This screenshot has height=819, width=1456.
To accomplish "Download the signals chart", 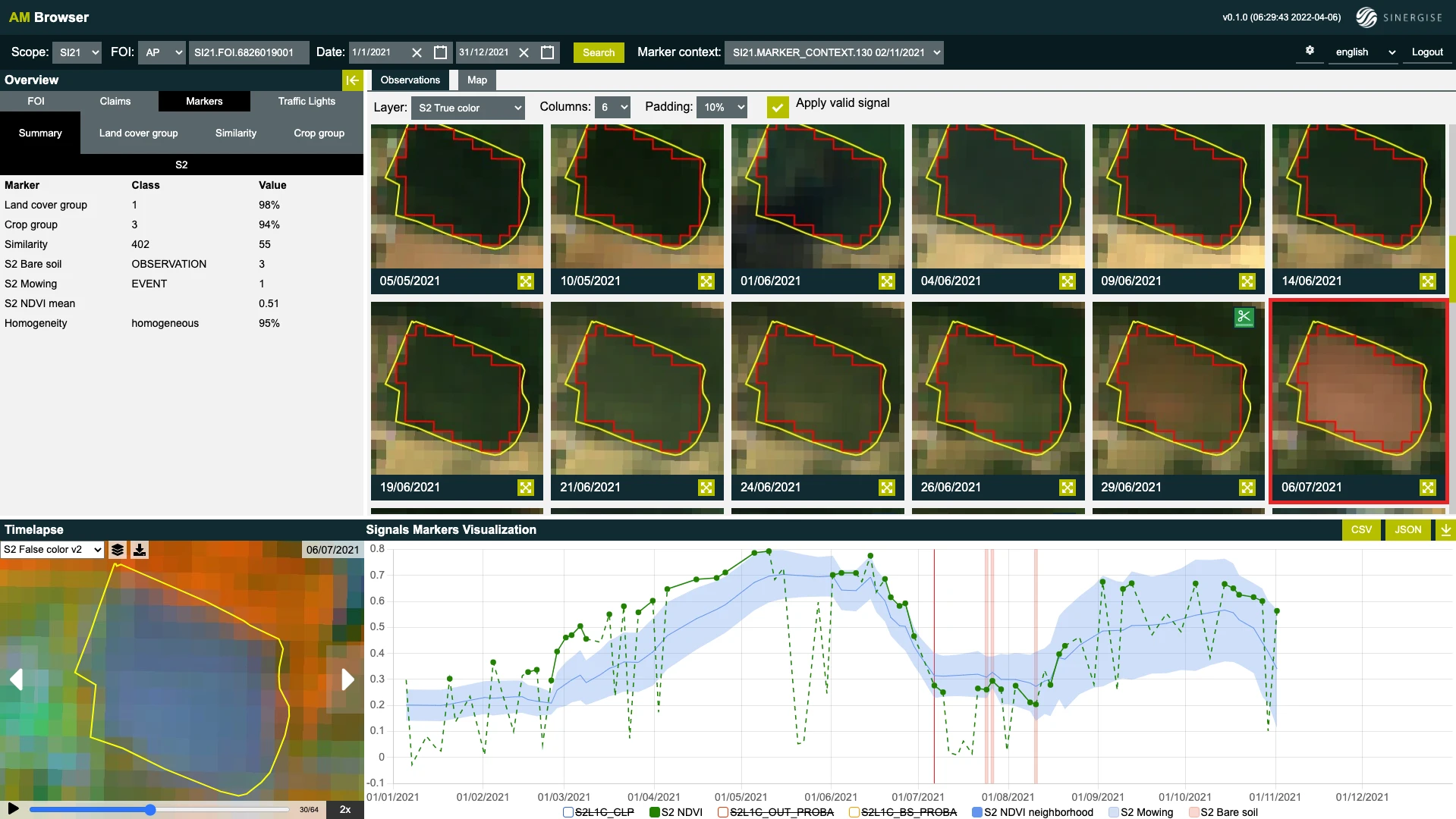I will pos(1445,530).
